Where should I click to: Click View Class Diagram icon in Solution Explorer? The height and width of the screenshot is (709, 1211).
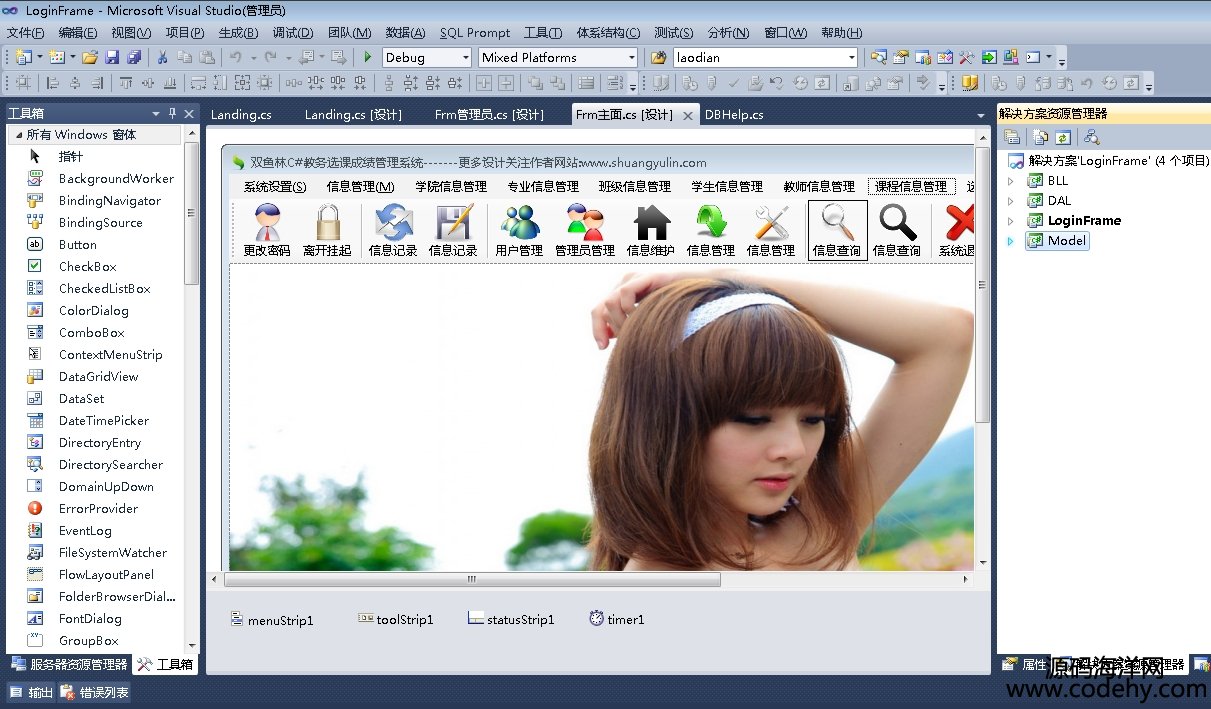click(1091, 137)
